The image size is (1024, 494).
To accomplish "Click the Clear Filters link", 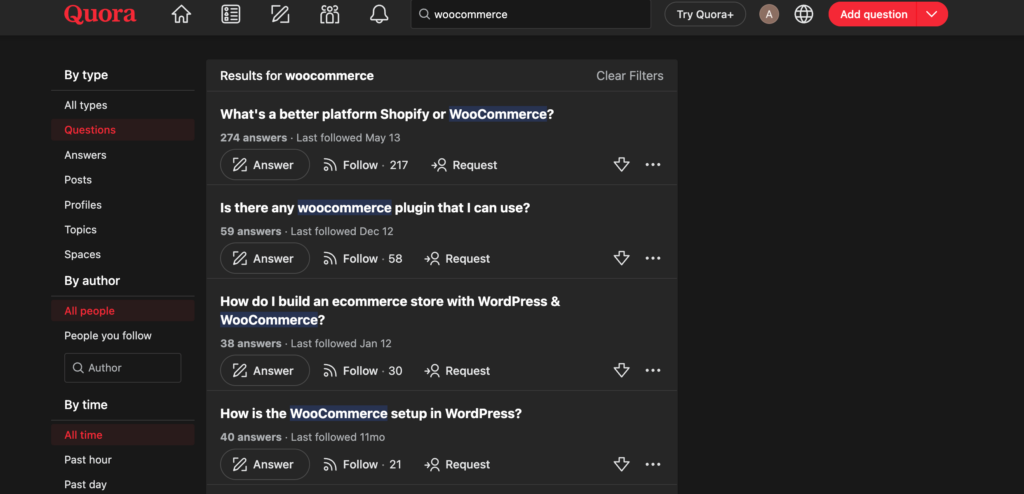I will point(629,76).
